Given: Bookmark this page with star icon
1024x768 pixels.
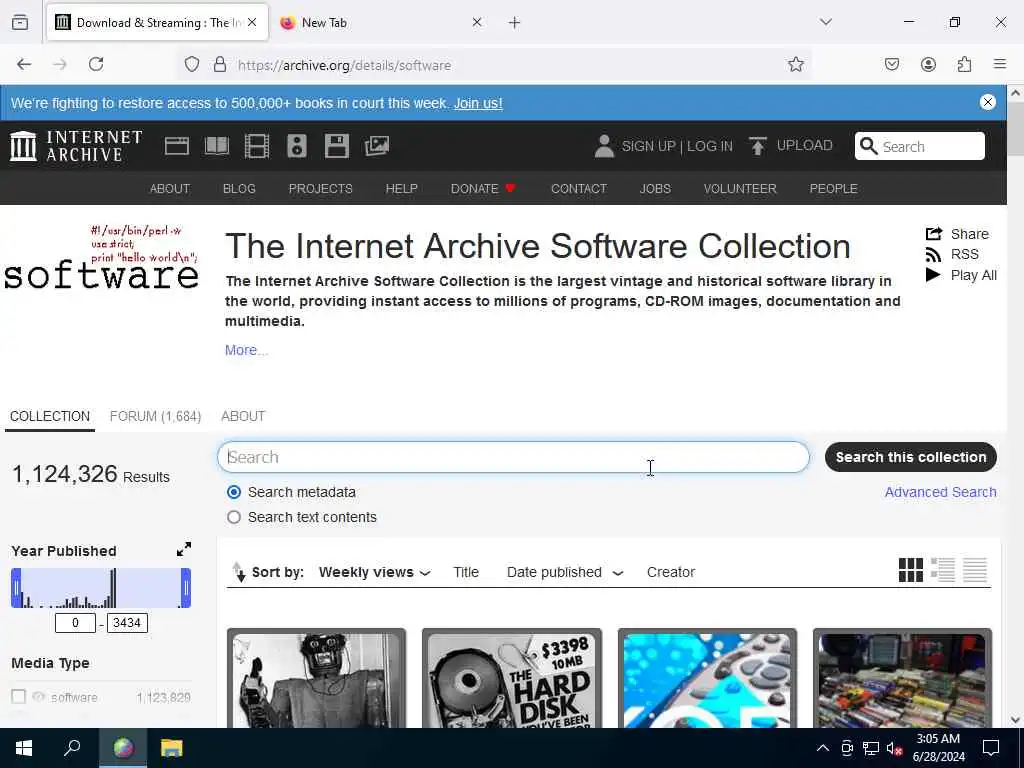Looking at the screenshot, I should click(795, 64).
